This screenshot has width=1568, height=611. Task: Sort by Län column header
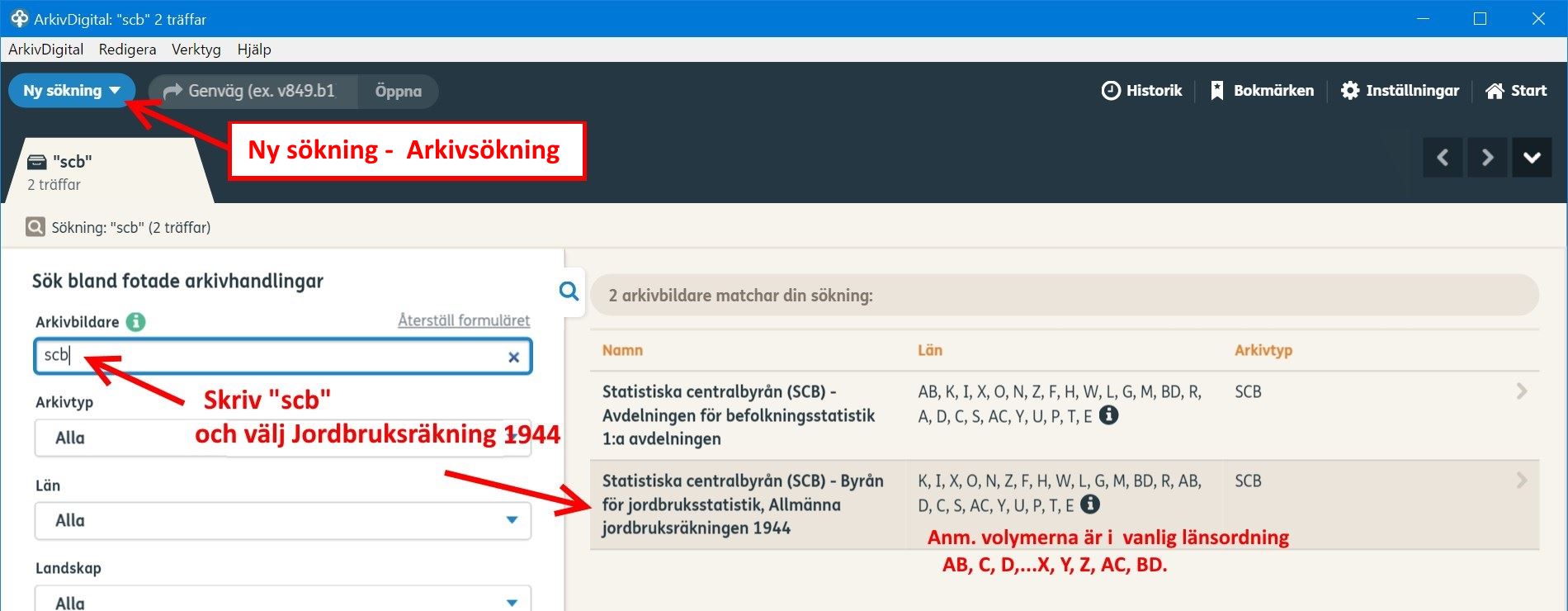(930, 350)
